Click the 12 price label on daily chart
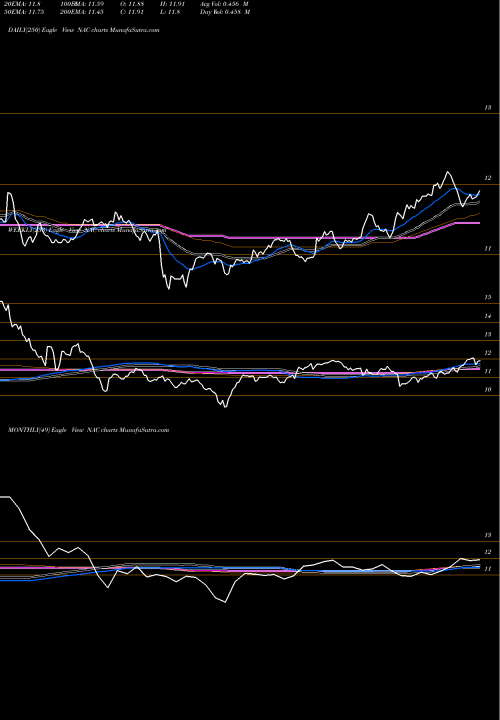This screenshot has width=500, height=720. (x=488, y=178)
